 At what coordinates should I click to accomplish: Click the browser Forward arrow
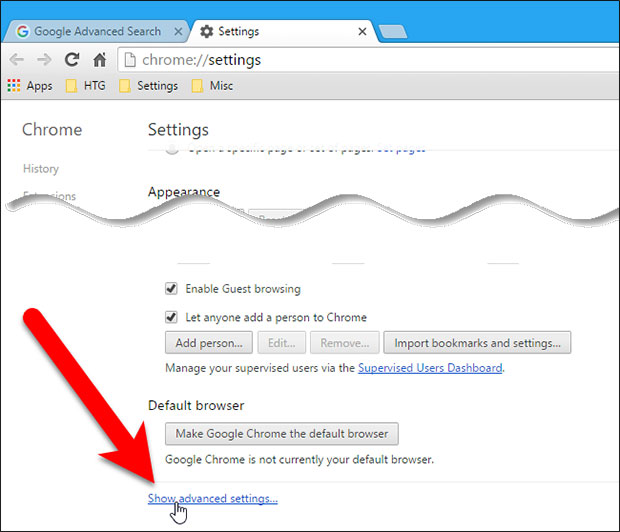point(44,60)
